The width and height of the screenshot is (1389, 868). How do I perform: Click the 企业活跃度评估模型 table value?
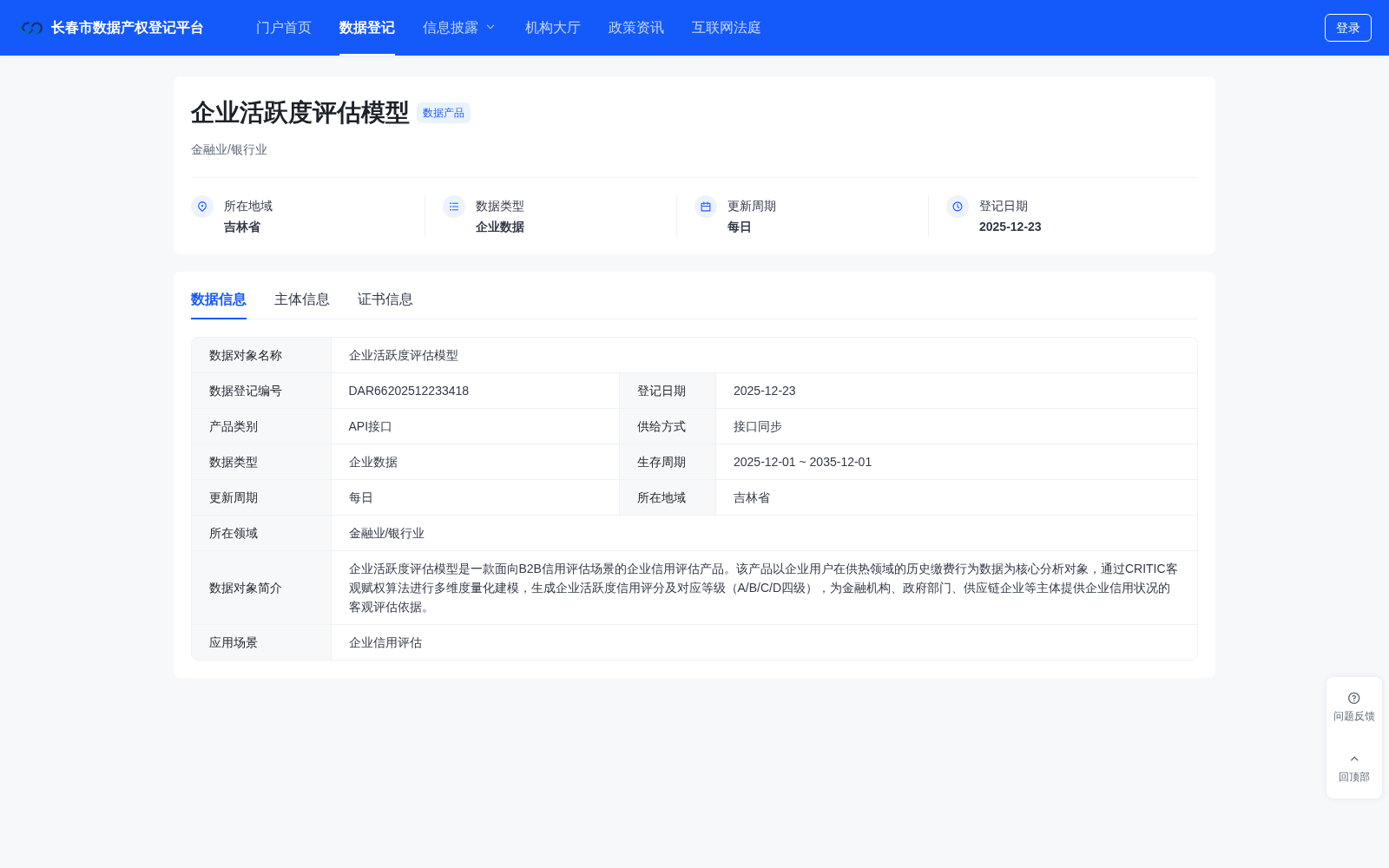tap(404, 355)
